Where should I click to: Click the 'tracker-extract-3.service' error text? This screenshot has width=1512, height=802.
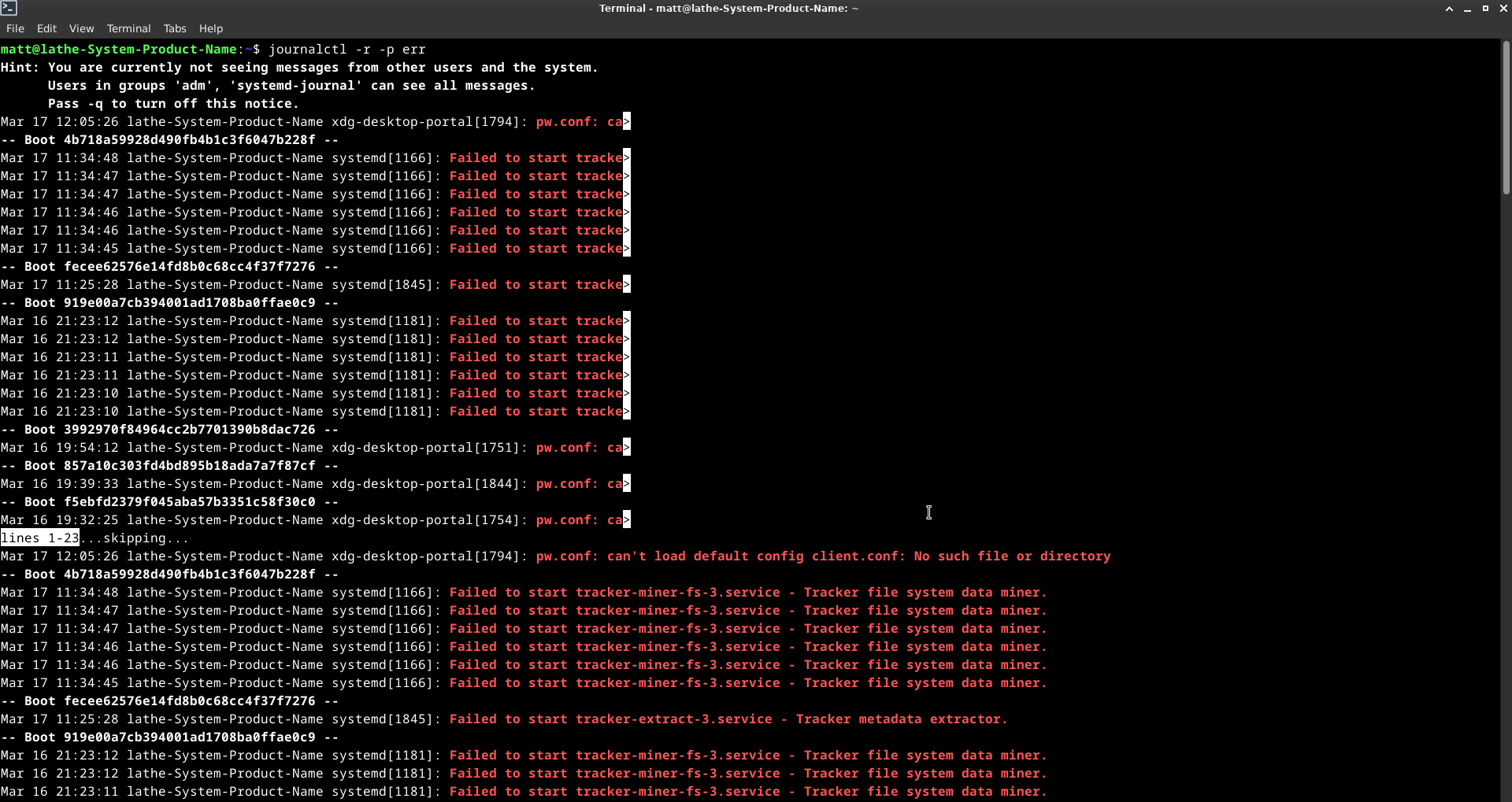(673, 719)
